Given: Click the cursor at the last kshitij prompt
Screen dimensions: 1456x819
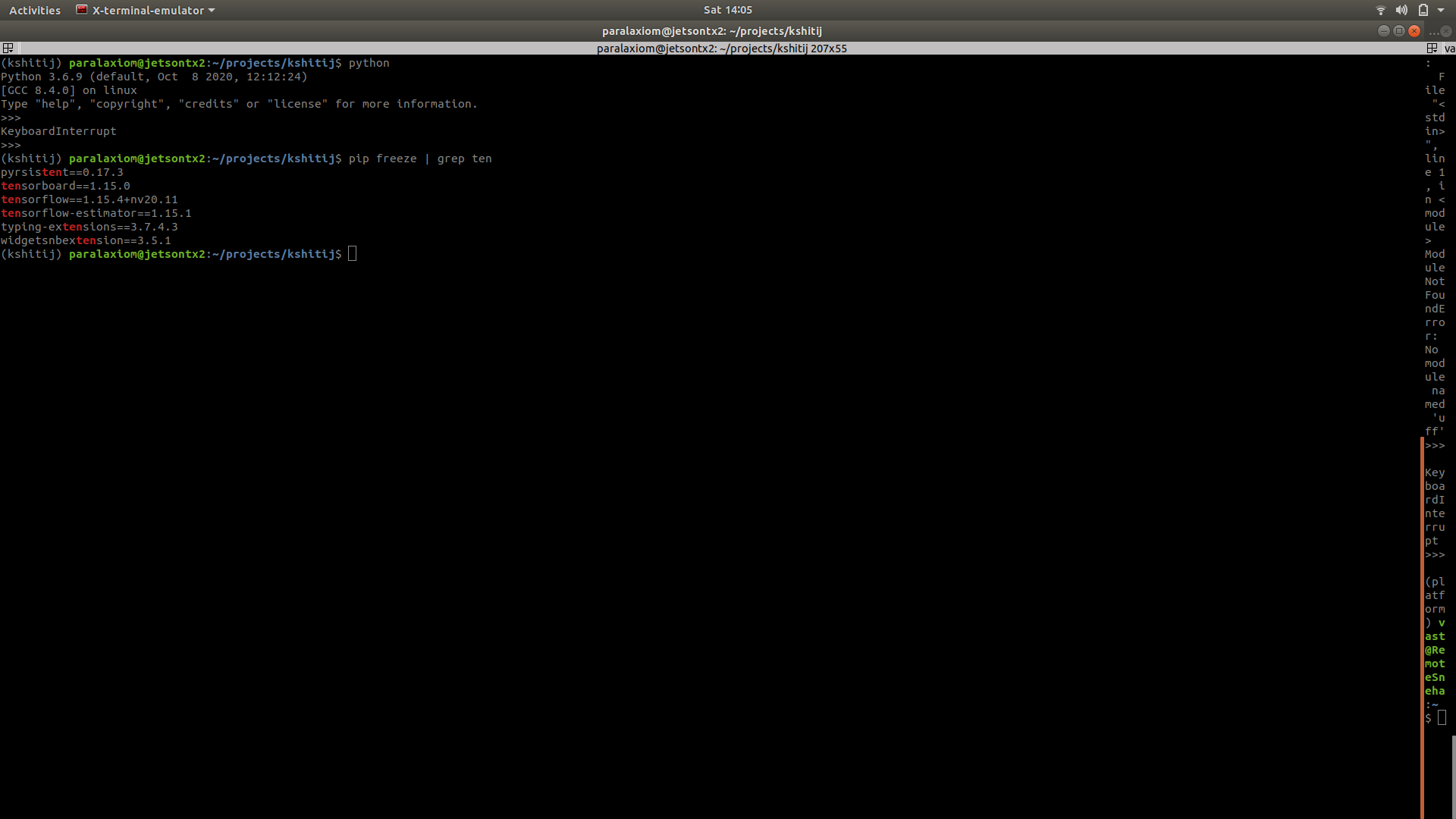Looking at the screenshot, I should click(x=352, y=254).
